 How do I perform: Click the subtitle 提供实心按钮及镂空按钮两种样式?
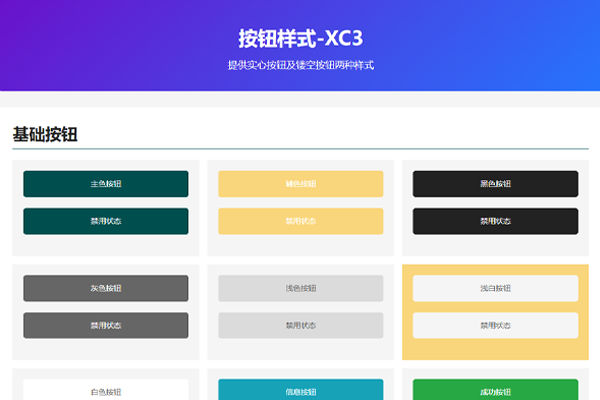(x=300, y=65)
